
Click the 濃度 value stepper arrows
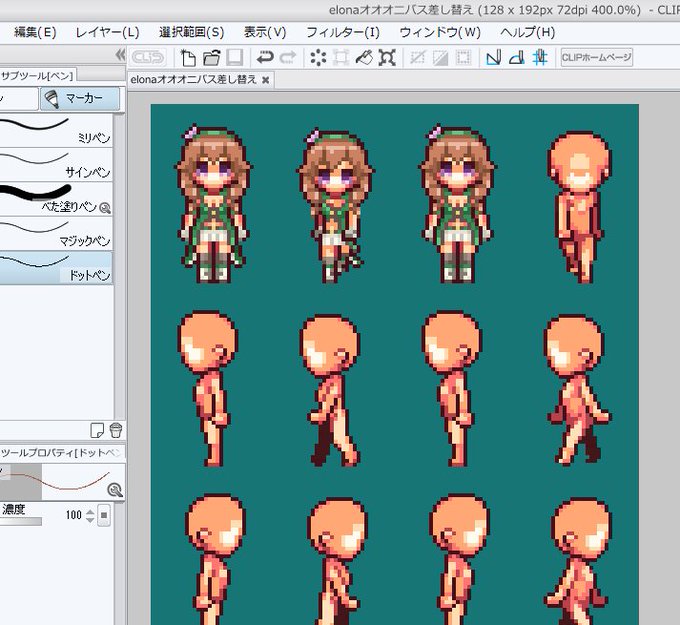pyautogui.click(x=90, y=515)
